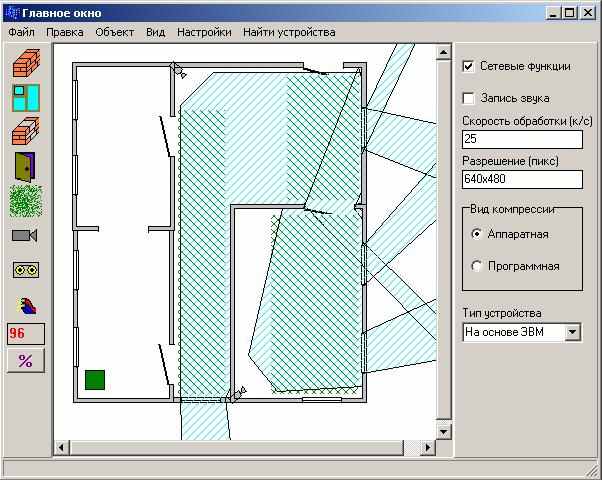Screen dimensions: 602x480
Task: Open the Тип устройства dropdown
Action: [x=572, y=332]
